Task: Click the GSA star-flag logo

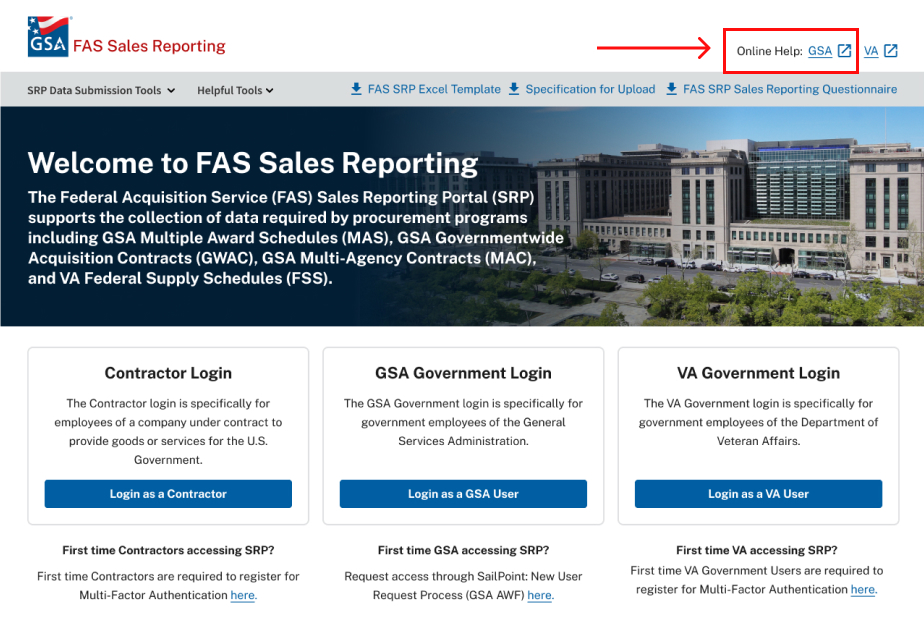Action: click(x=48, y=37)
